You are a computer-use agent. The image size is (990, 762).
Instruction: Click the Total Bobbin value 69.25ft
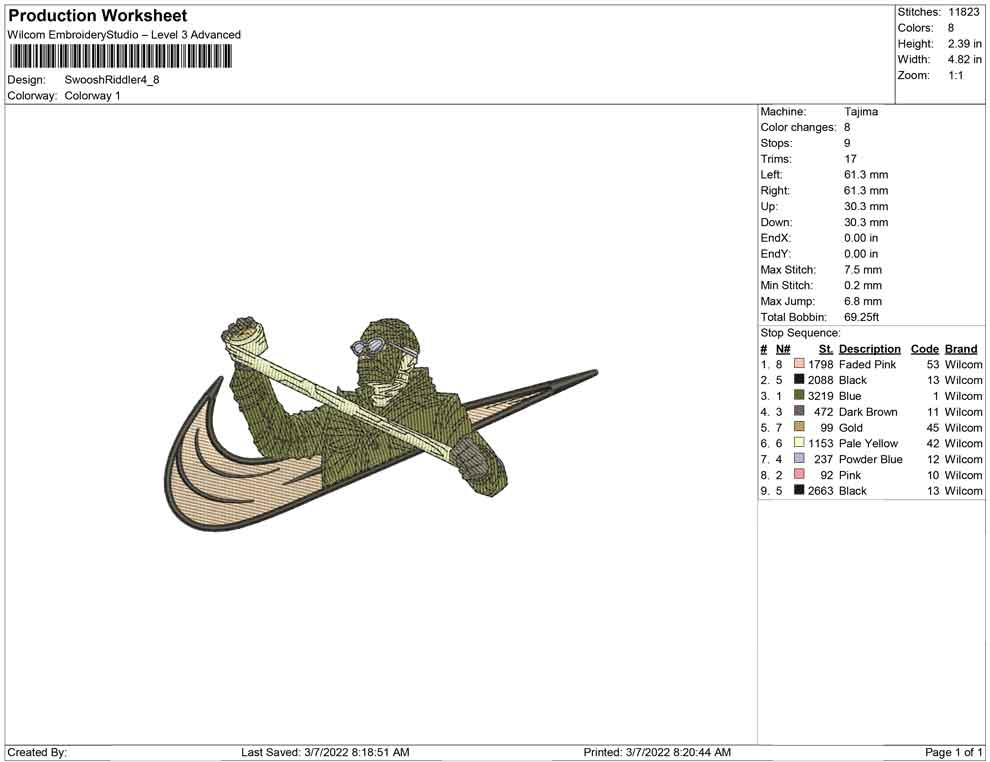click(x=861, y=317)
